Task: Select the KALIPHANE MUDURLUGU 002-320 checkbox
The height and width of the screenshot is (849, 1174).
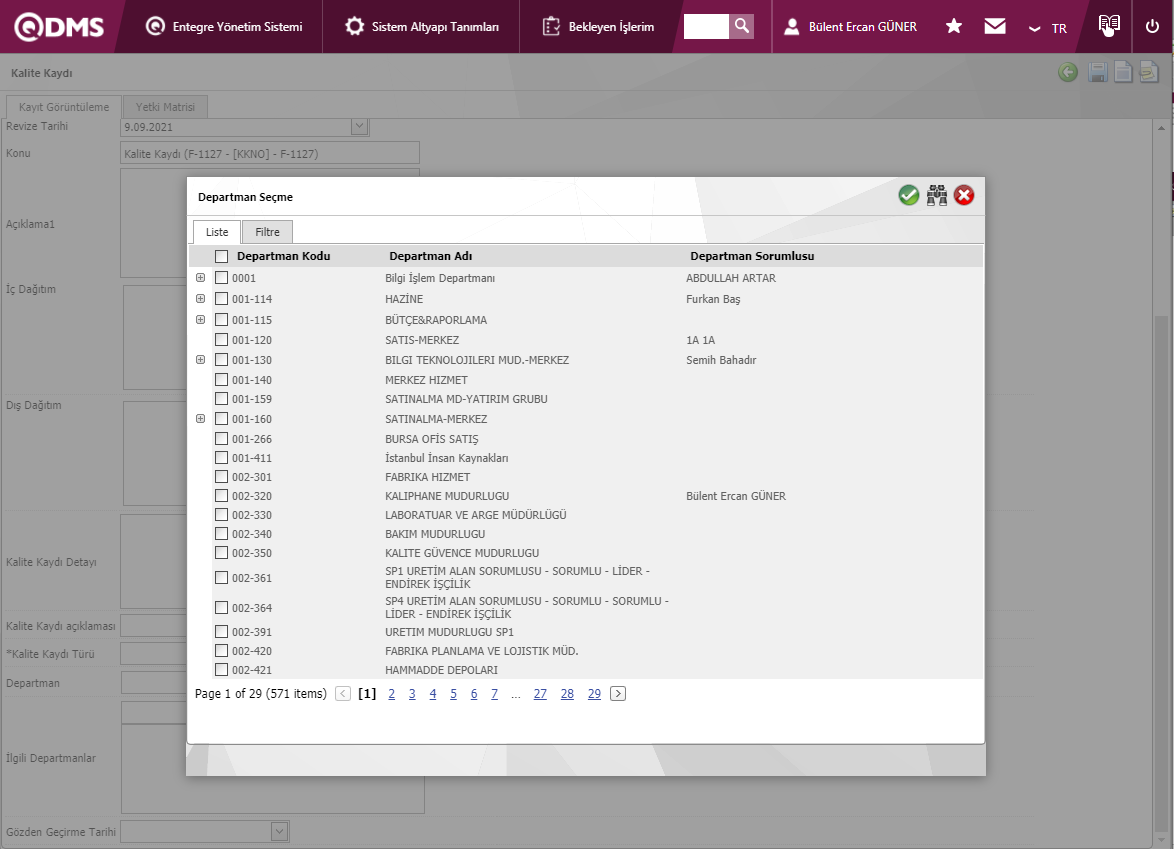Action: click(x=221, y=496)
